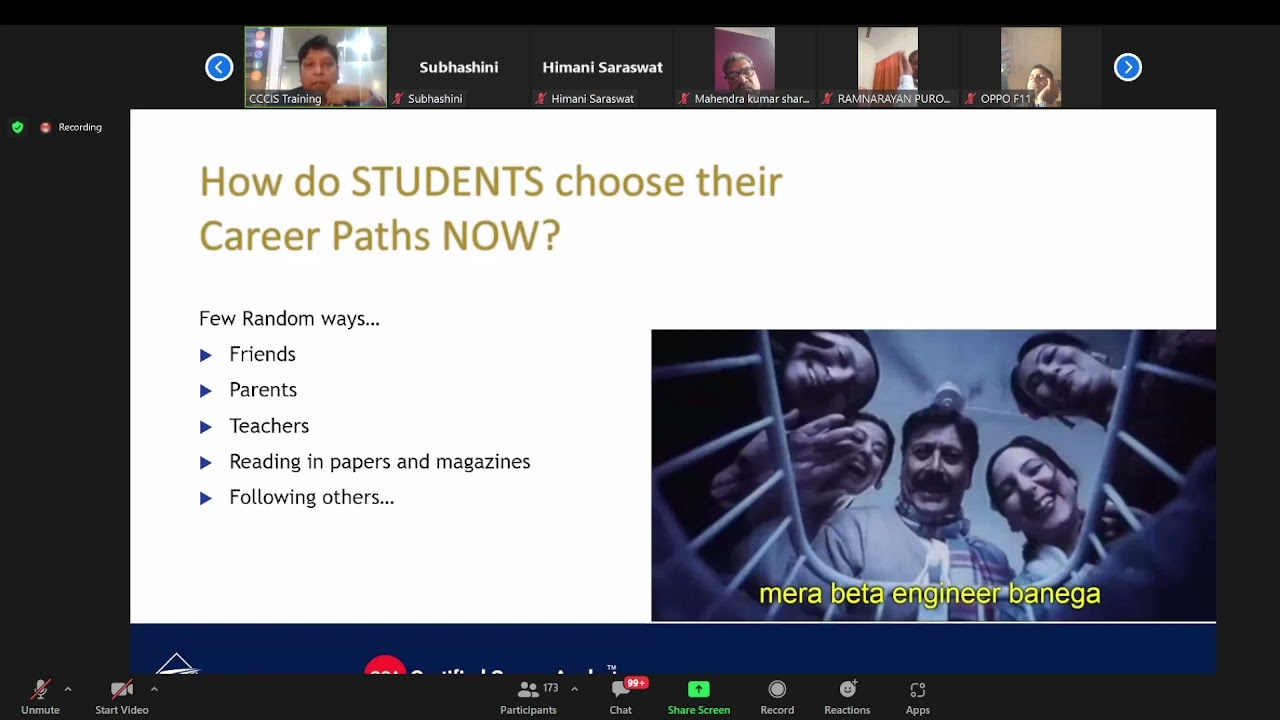The image size is (1280, 720).
Task: Open the Chat panel
Action: 621,697
